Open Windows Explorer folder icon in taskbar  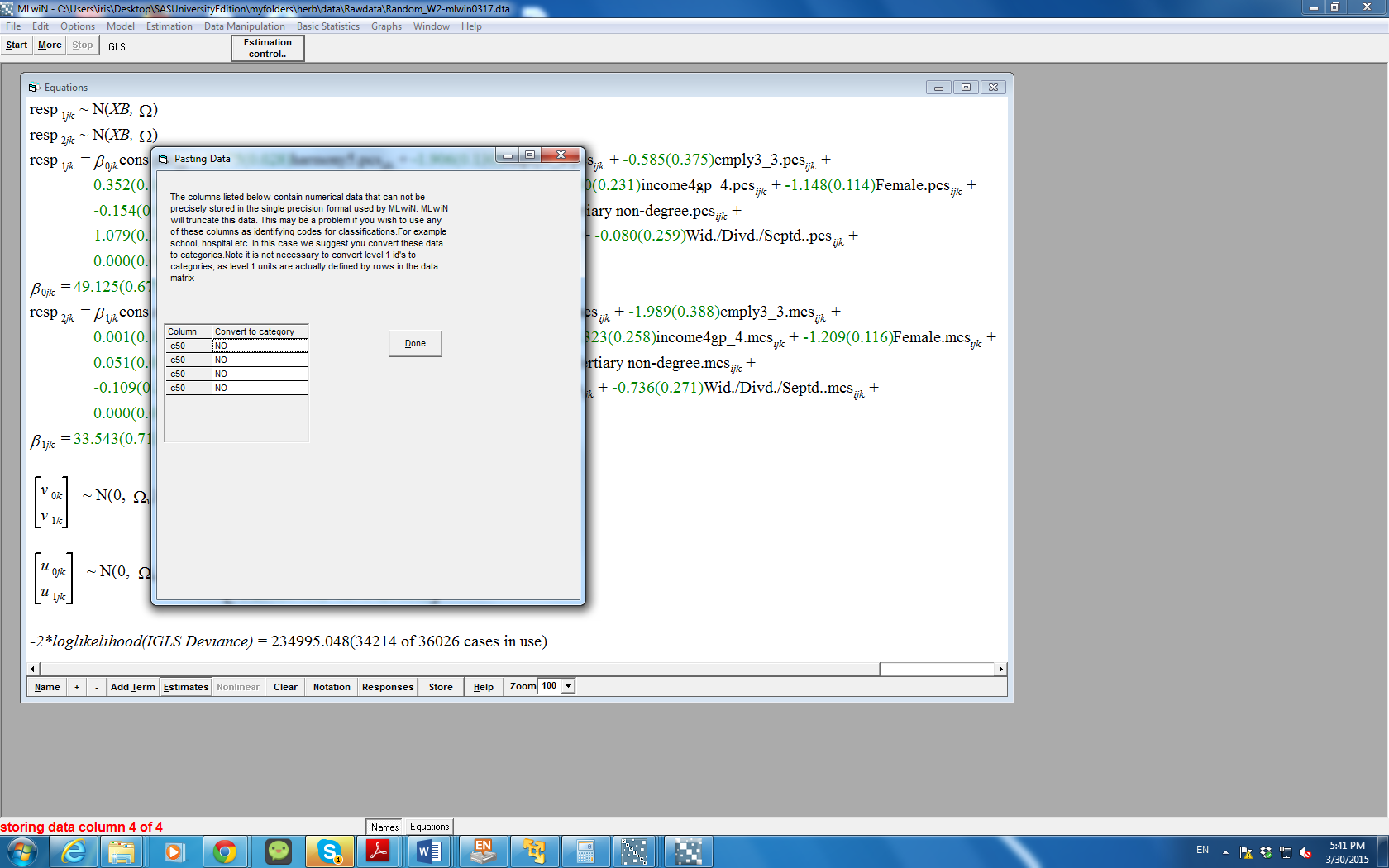122,851
